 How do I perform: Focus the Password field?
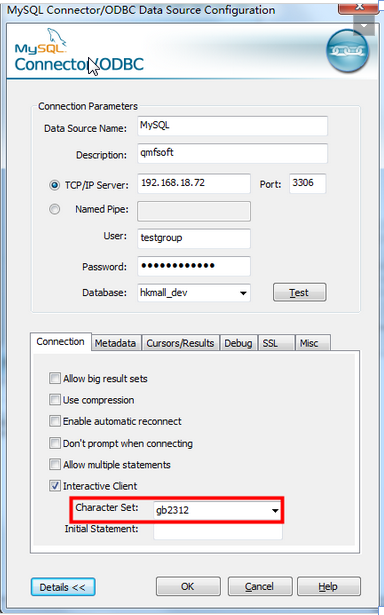pyautogui.click(x=194, y=266)
